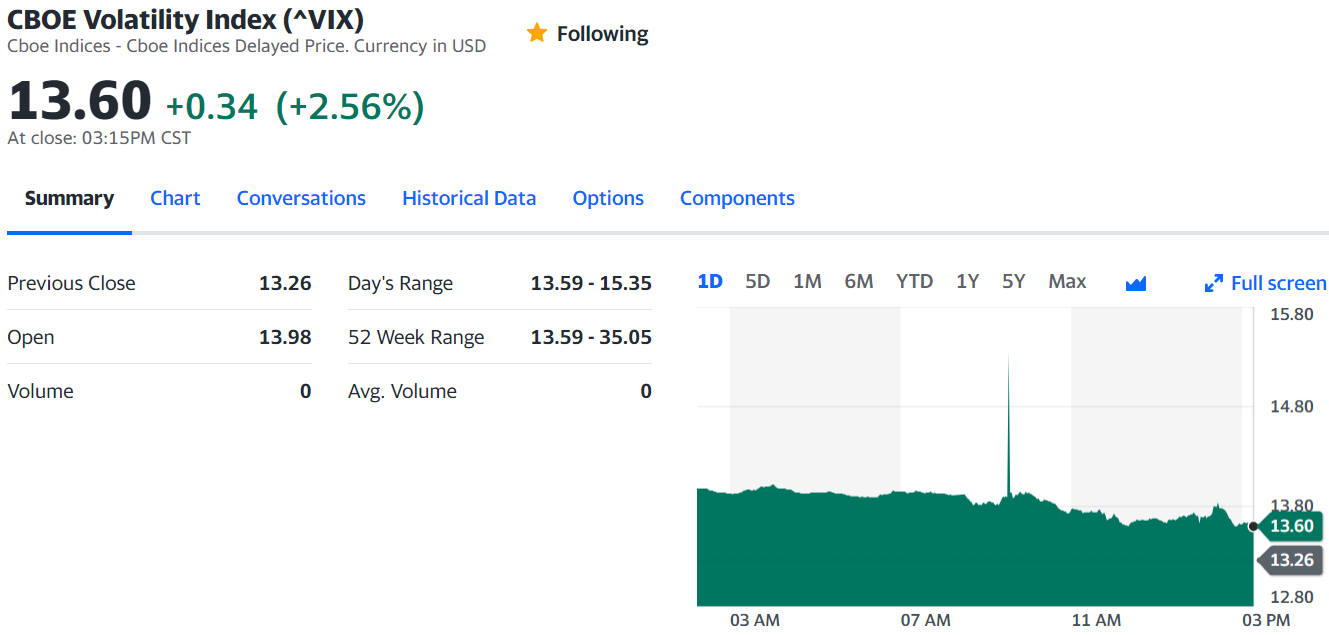Open the Components tab
The width and height of the screenshot is (1329, 635).
pyautogui.click(x=737, y=198)
